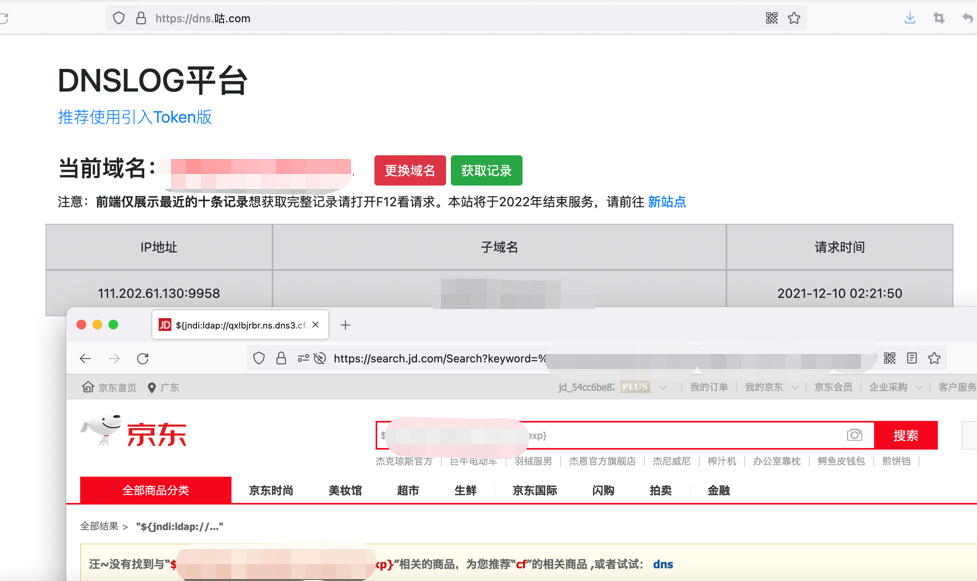The height and width of the screenshot is (581, 977).
Task: Open QR code icon in DNSLOG address bar
Action: 771,18
